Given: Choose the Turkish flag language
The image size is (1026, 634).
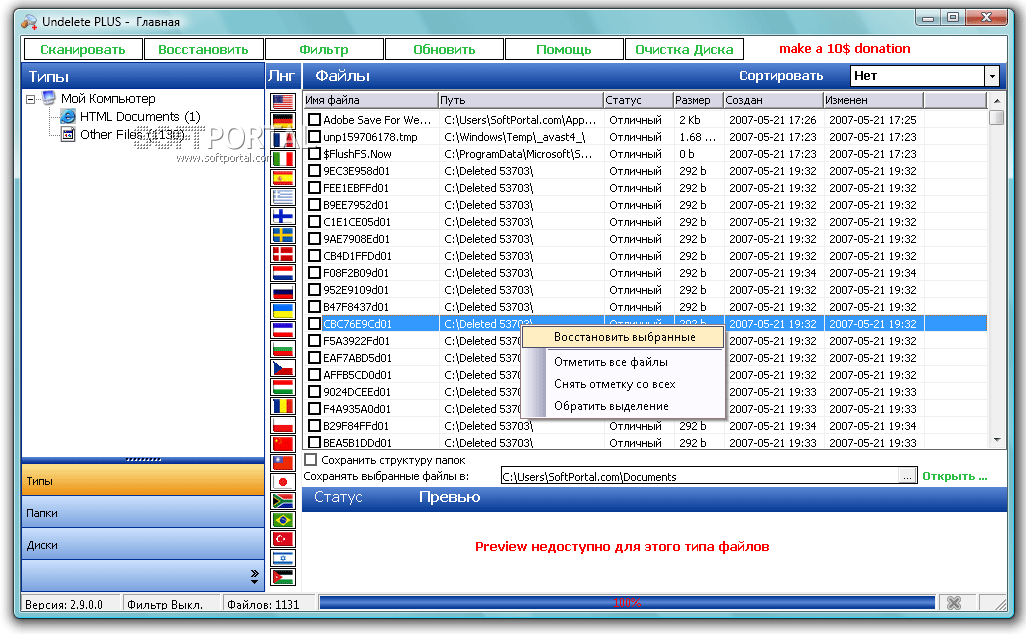Looking at the screenshot, I should tap(283, 539).
